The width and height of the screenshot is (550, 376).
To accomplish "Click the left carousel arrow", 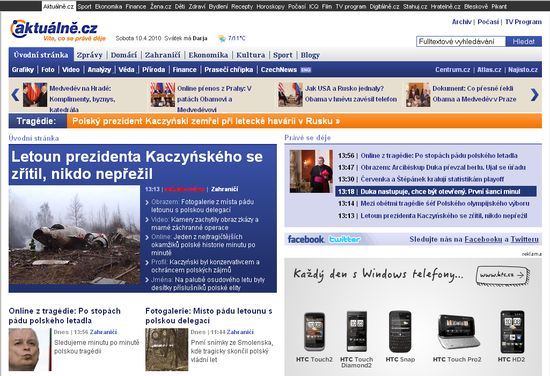I will [15, 95].
